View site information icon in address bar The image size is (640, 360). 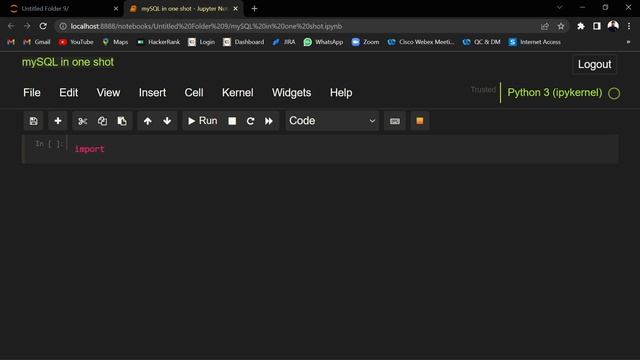click(x=63, y=26)
